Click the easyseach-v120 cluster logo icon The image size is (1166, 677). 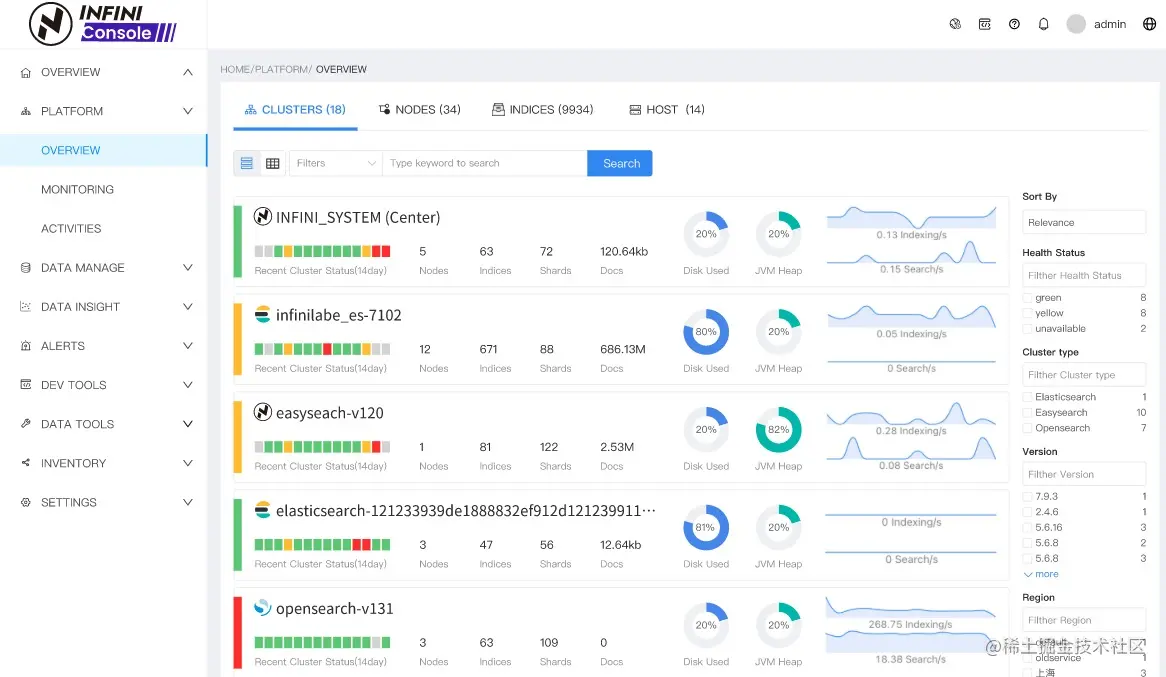point(262,412)
